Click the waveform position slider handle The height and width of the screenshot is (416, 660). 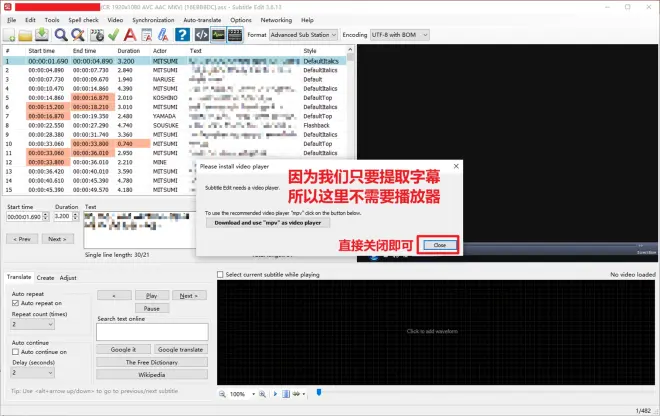(319, 392)
